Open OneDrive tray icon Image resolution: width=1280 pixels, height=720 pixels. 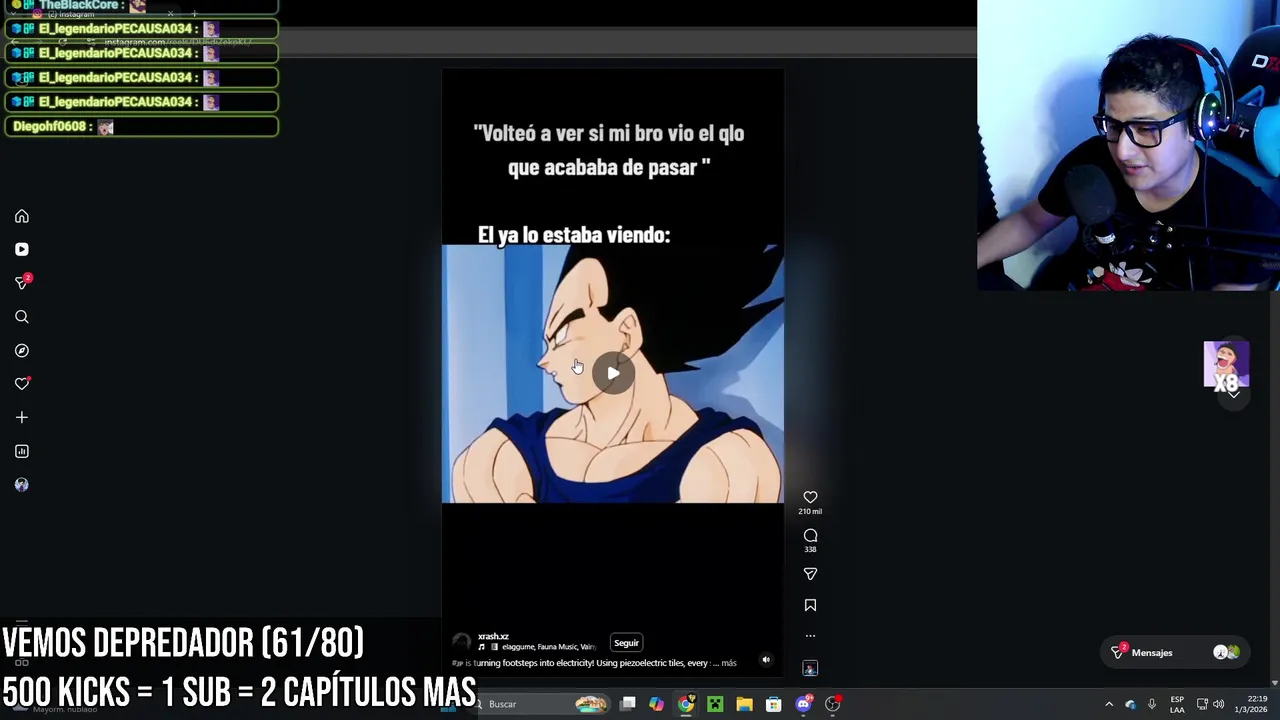[1131, 704]
